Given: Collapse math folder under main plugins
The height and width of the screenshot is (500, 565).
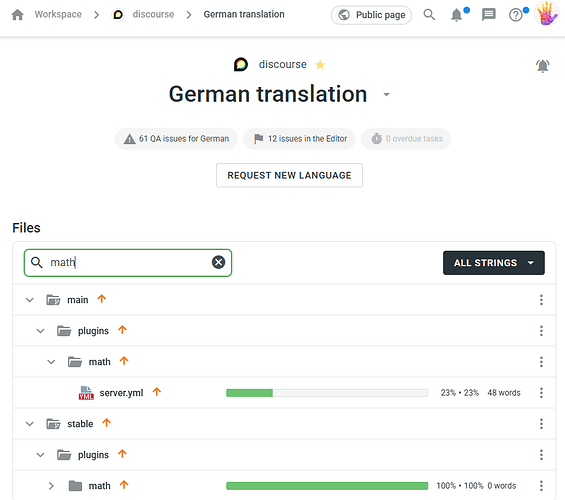Looking at the screenshot, I should [x=51, y=362].
